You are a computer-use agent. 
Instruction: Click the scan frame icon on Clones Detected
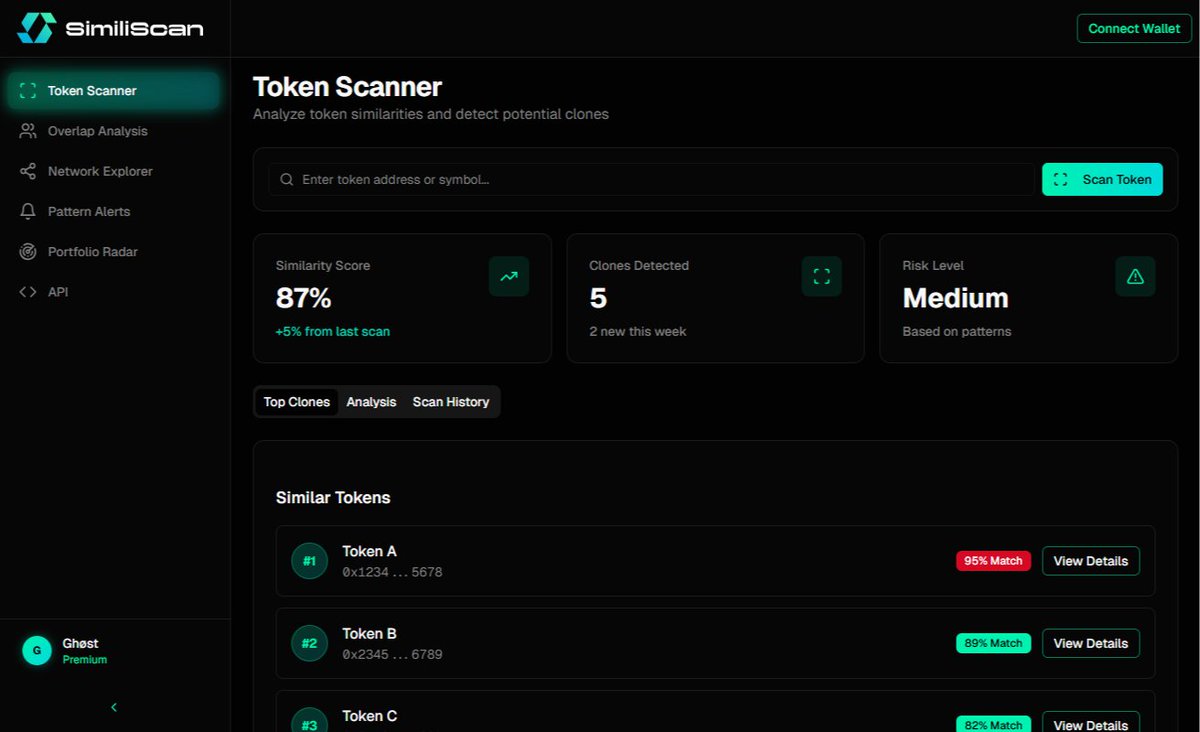(x=821, y=276)
